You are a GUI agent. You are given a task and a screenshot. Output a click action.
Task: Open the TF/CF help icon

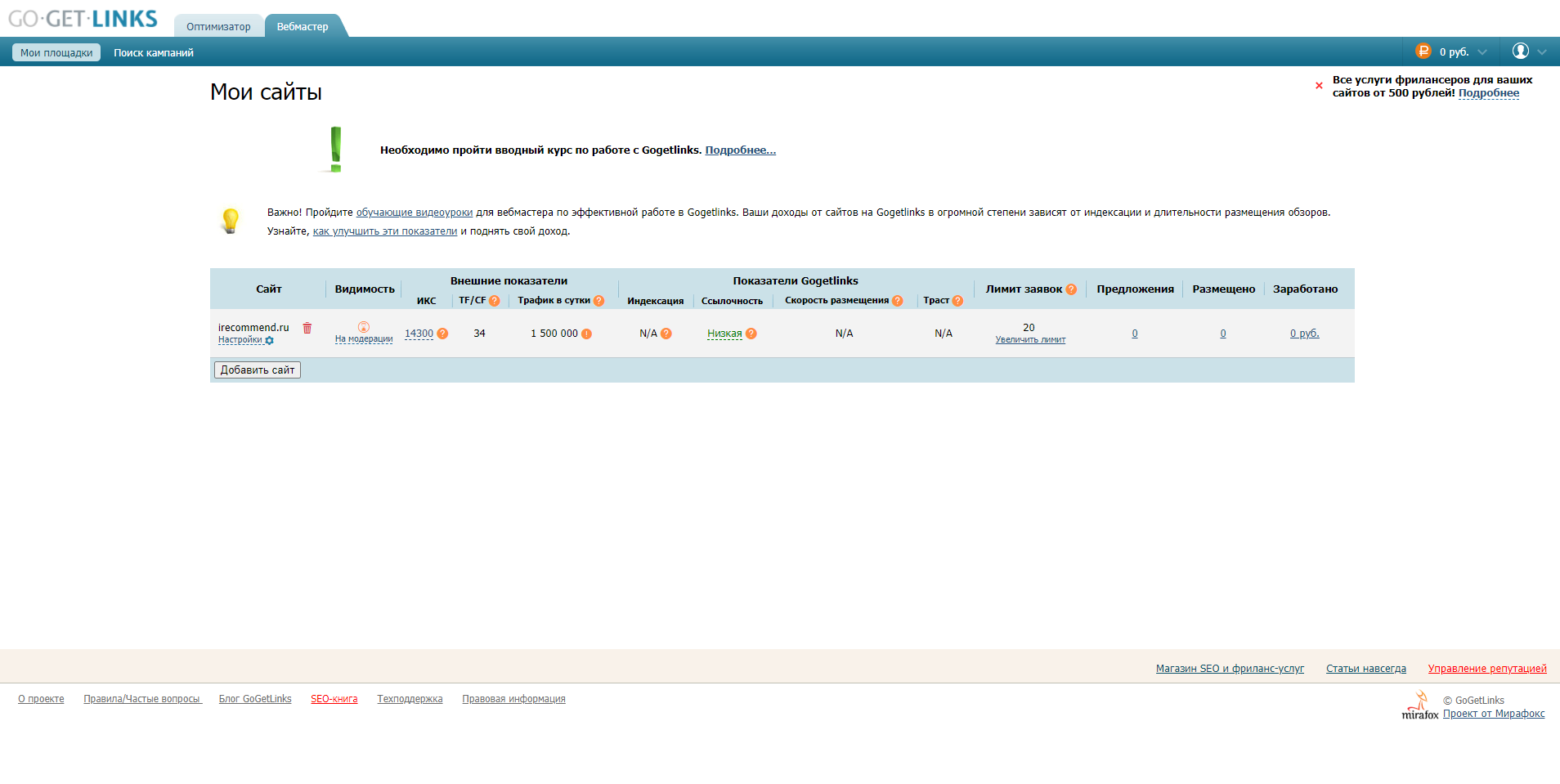[495, 301]
